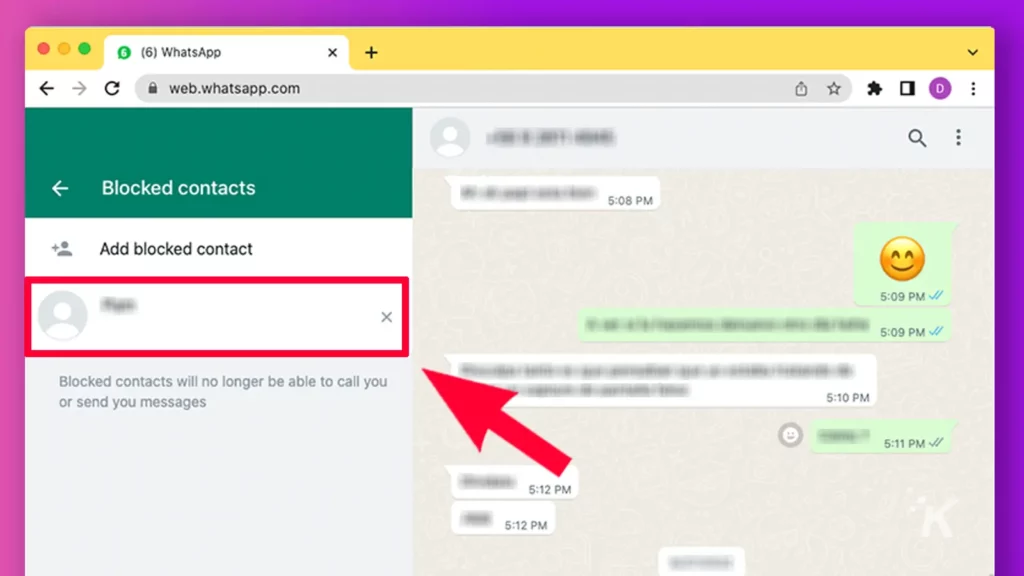The image size is (1024, 576).
Task: Click the blurred chat contact name in the header
Action: coord(550,138)
